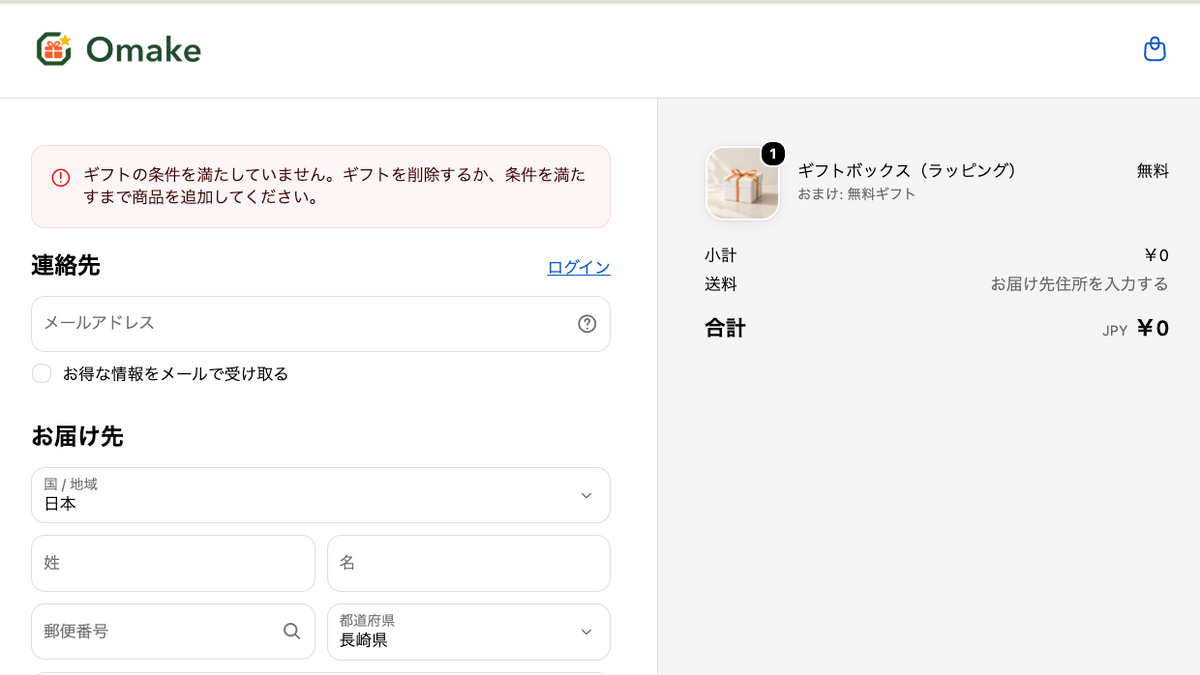Click the quantity badge on gift thumbnail
The height and width of the screenshot is (675, 1200).
coord(773,154)
